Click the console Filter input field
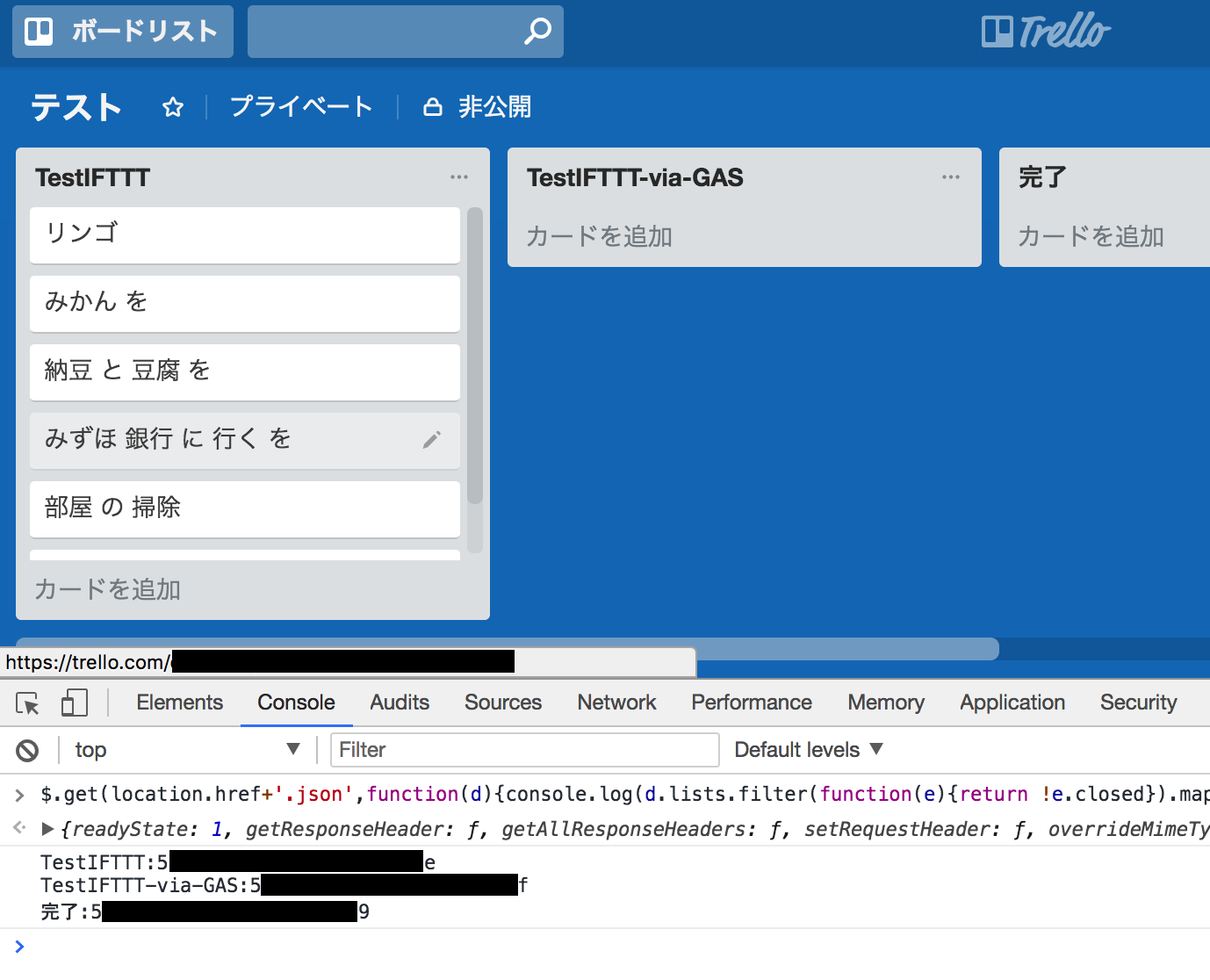Viewport: 1210px width, 980px height. click(524, 749)
